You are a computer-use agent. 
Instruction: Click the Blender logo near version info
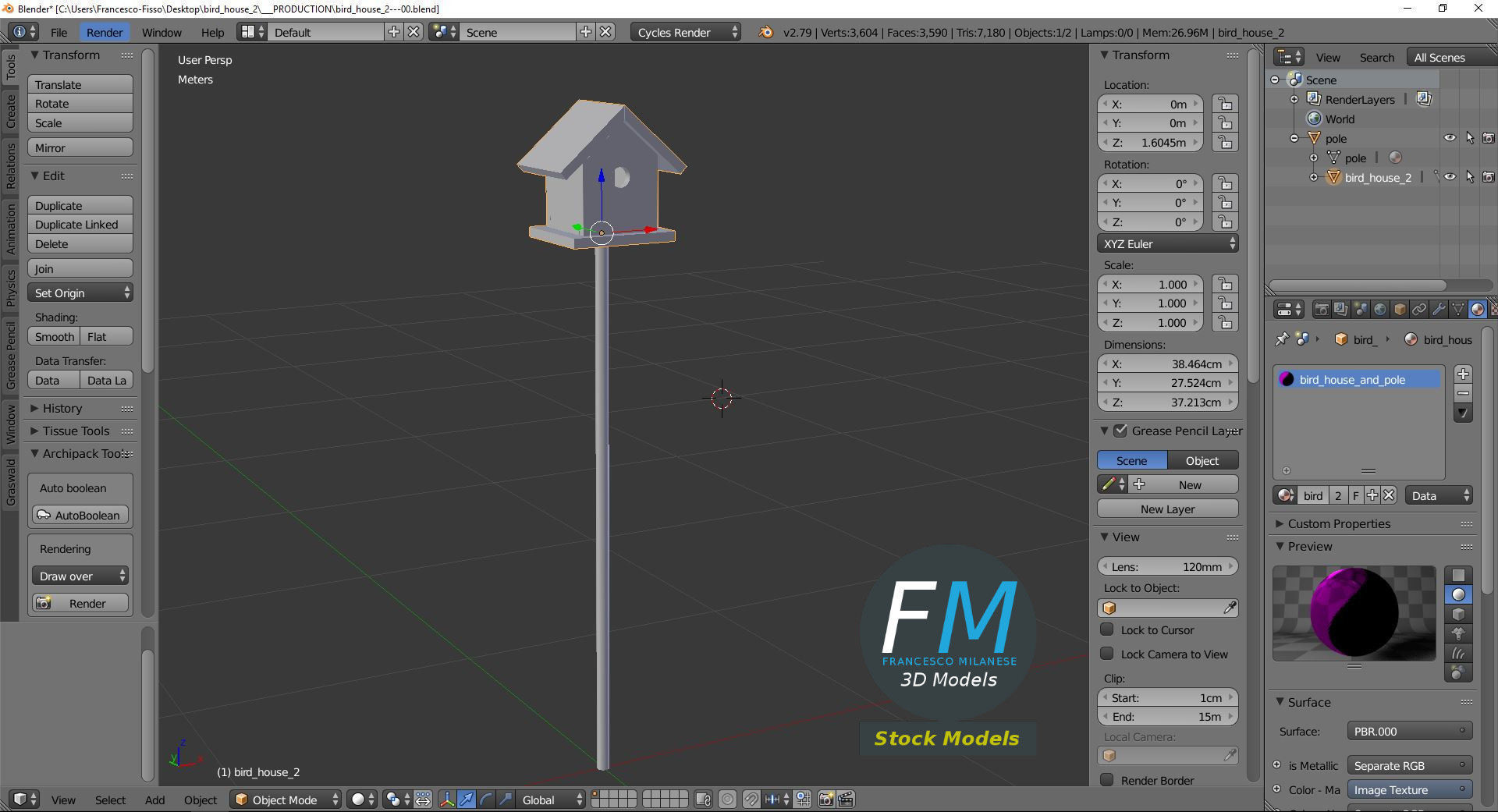[766, 32]
